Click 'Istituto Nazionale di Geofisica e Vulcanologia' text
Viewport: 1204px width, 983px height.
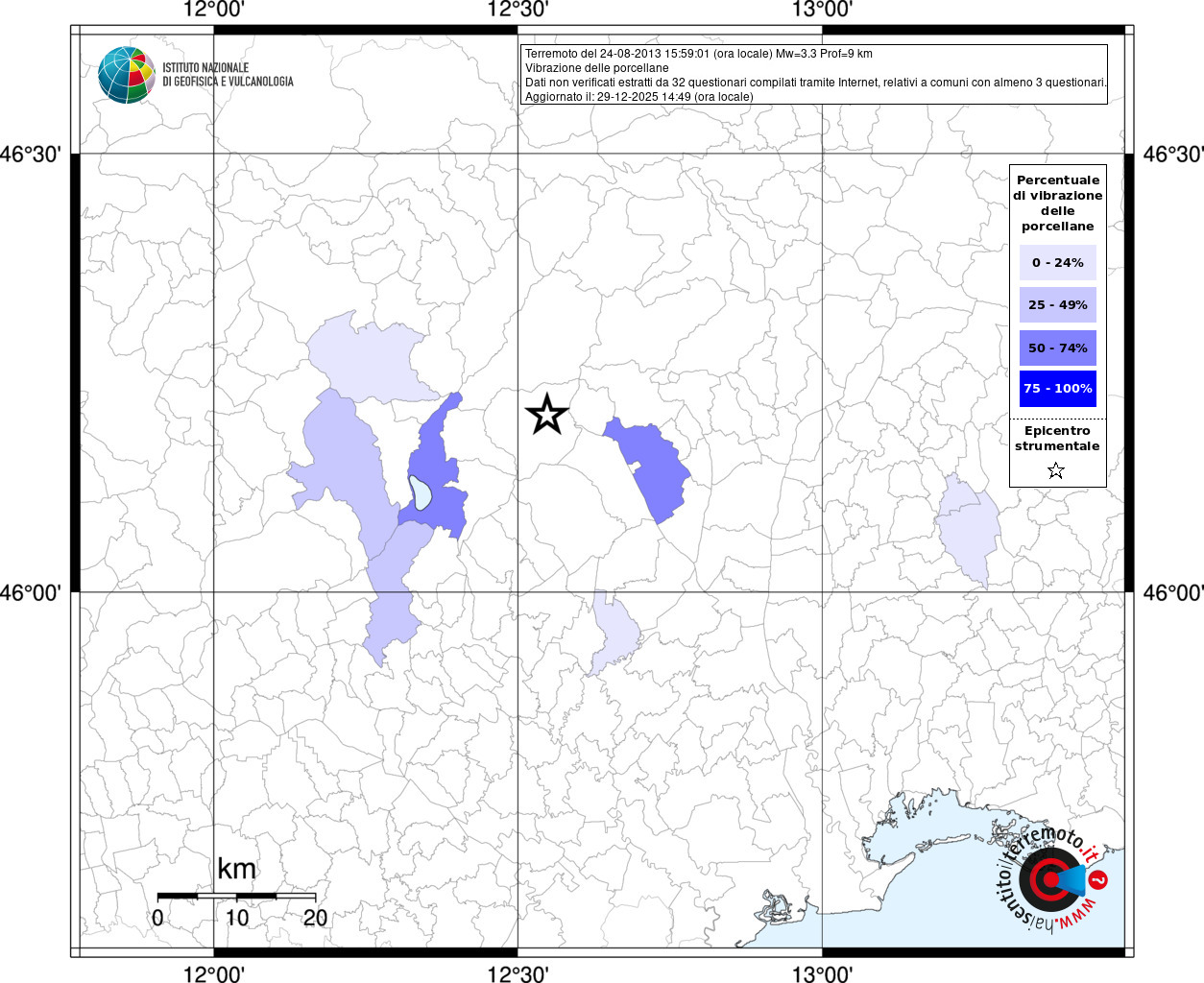[228, 75]
